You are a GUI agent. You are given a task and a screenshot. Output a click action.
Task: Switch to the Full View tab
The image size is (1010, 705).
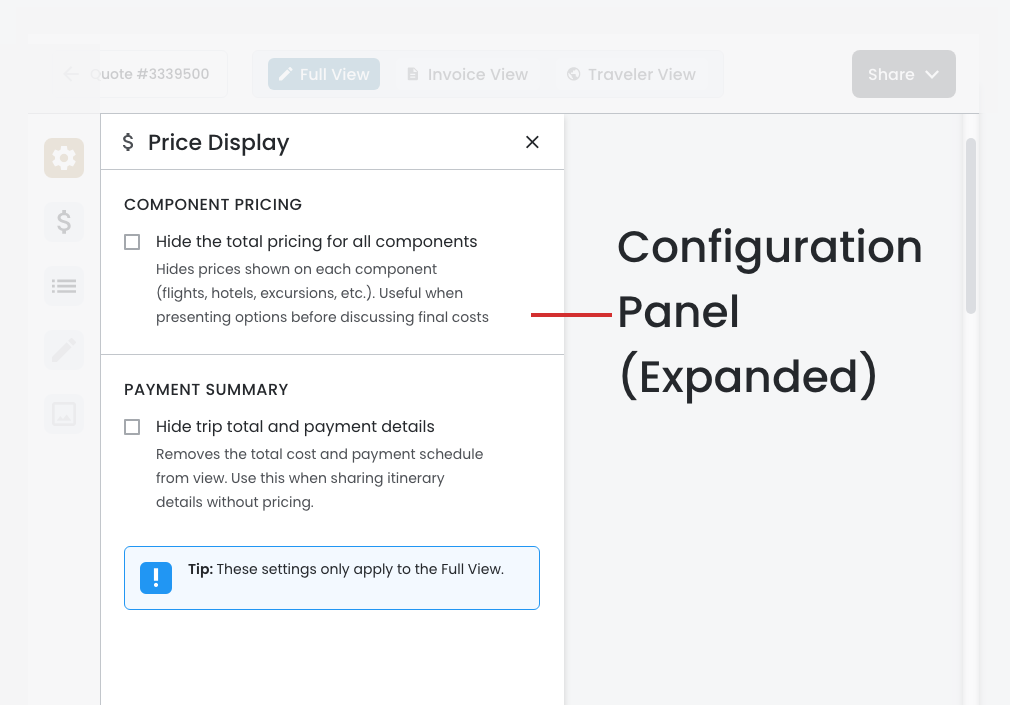click(x=323, y=74)
